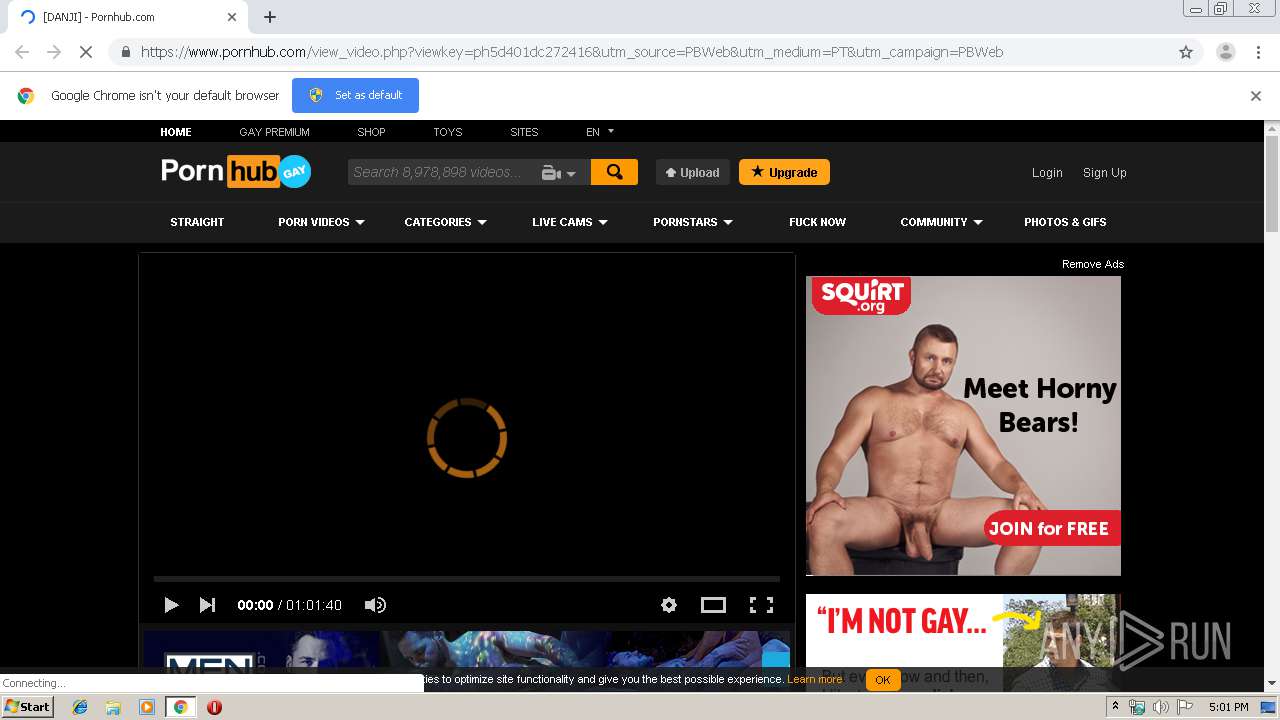Screen dimensions: 1280x720
Task: Open the FUCK NOW menu item
Action: pos(817,222)
